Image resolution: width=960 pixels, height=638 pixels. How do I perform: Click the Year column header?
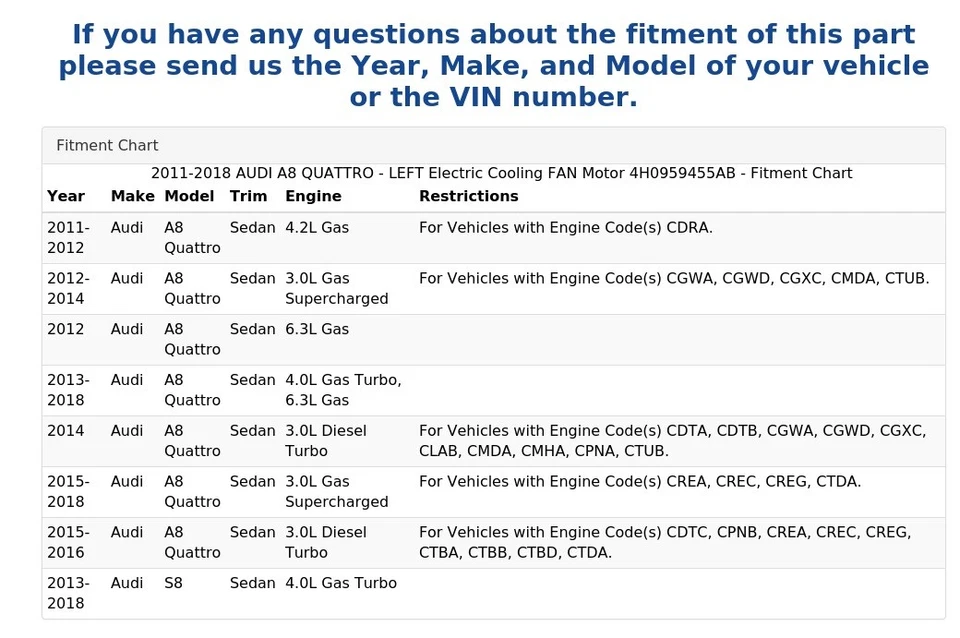pos(66,196)
